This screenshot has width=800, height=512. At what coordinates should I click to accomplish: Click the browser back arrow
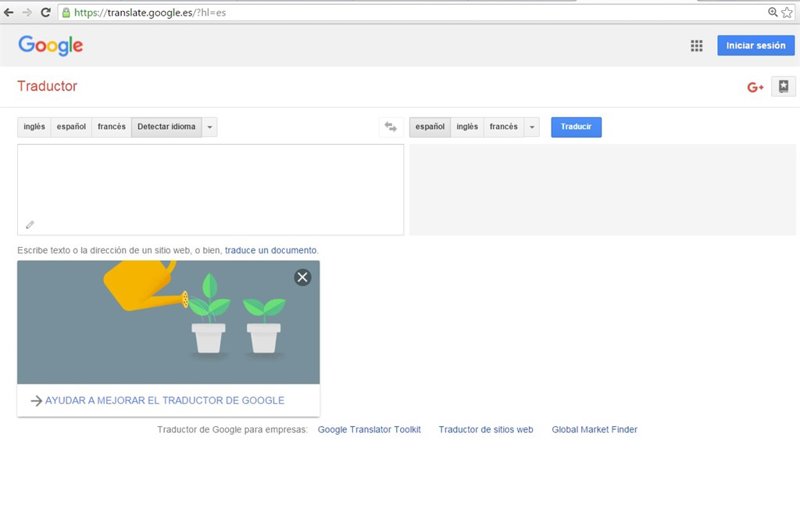pyautogui.click(x=9, y=12)
